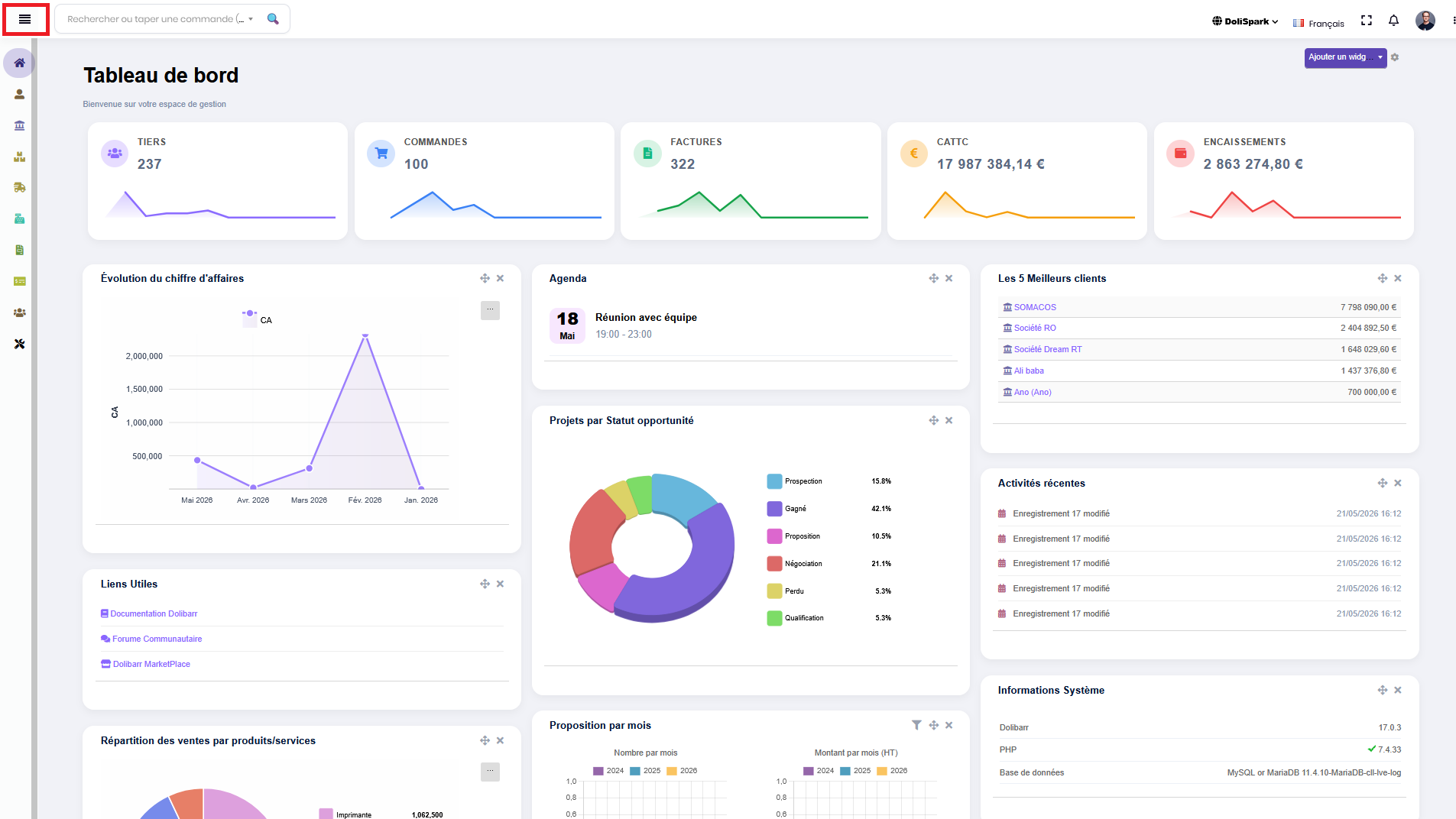Toggle the 2024 legend in Nombre par mois
Image resolution: width=1456 pixels, height=819 pixels.
click(608, 771)
